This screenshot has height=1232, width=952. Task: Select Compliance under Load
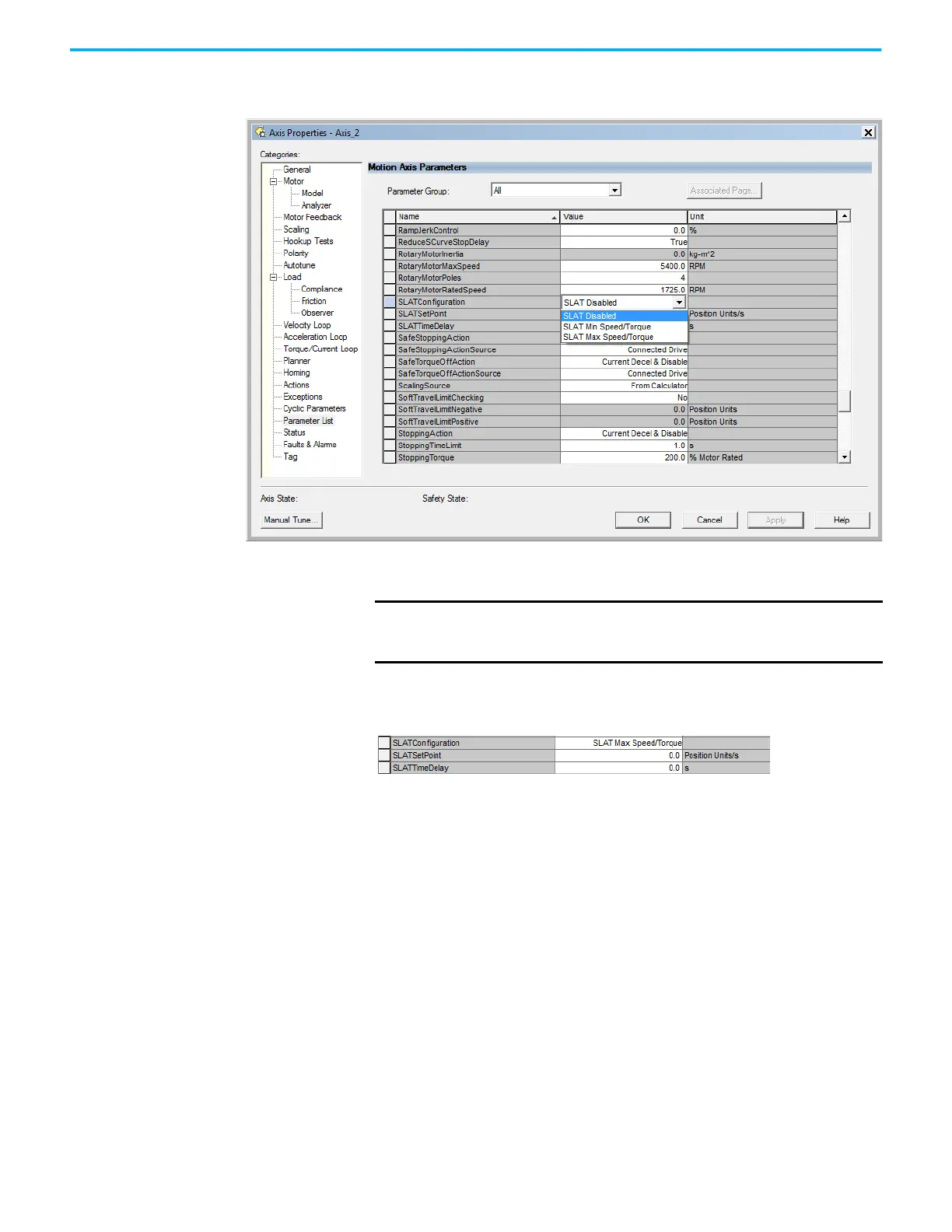click(x=322, y=289)
